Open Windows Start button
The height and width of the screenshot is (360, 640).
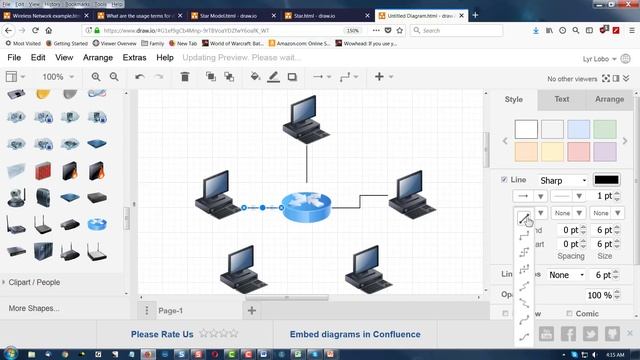[x=10, y=353]
